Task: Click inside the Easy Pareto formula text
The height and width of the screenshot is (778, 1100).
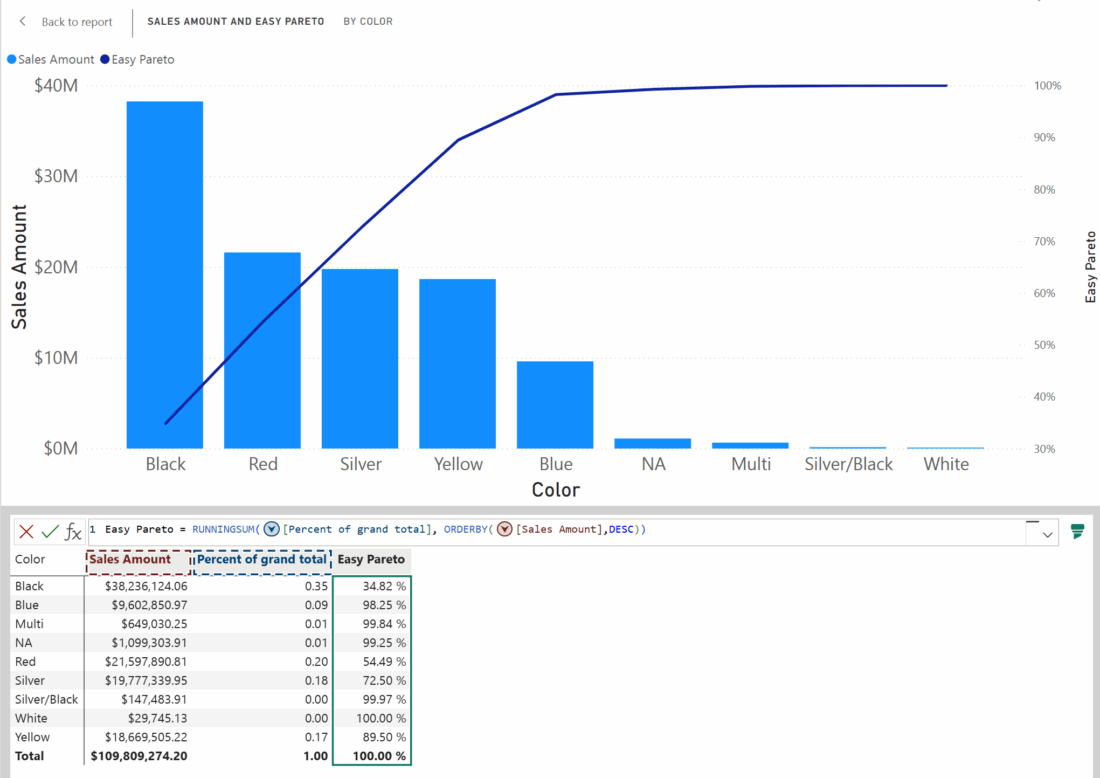Action: tap(375, 529)
